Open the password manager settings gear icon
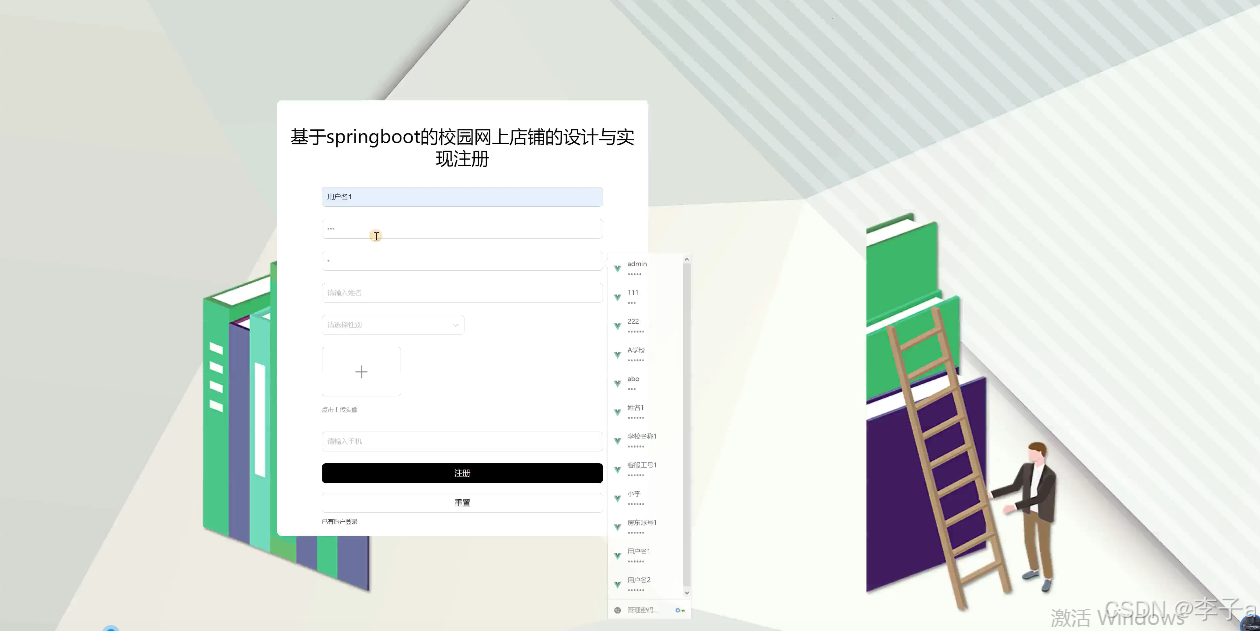1260x631 pixels. pyautogui.click(x=617, y=610)
